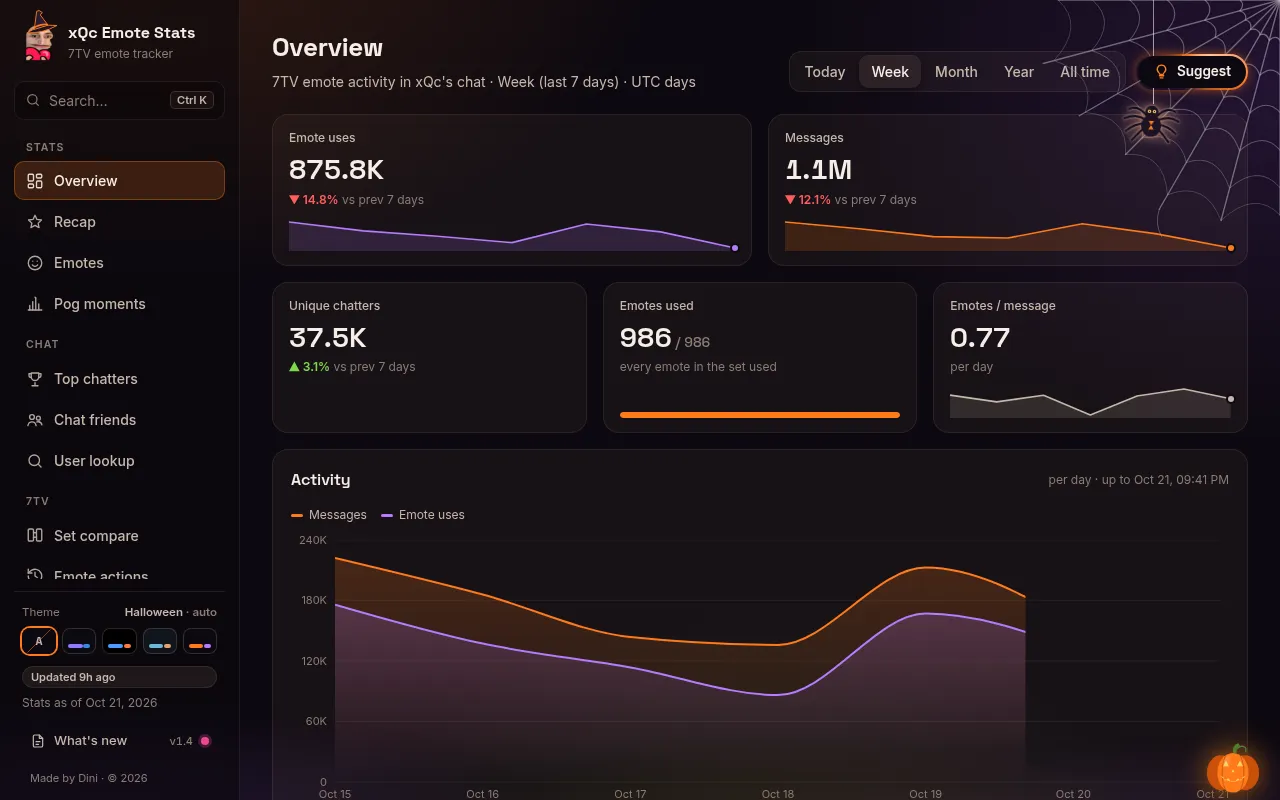Screen dimensions: 1280x800
Task: Focus the Search input field
Action: tap(119, 100)
